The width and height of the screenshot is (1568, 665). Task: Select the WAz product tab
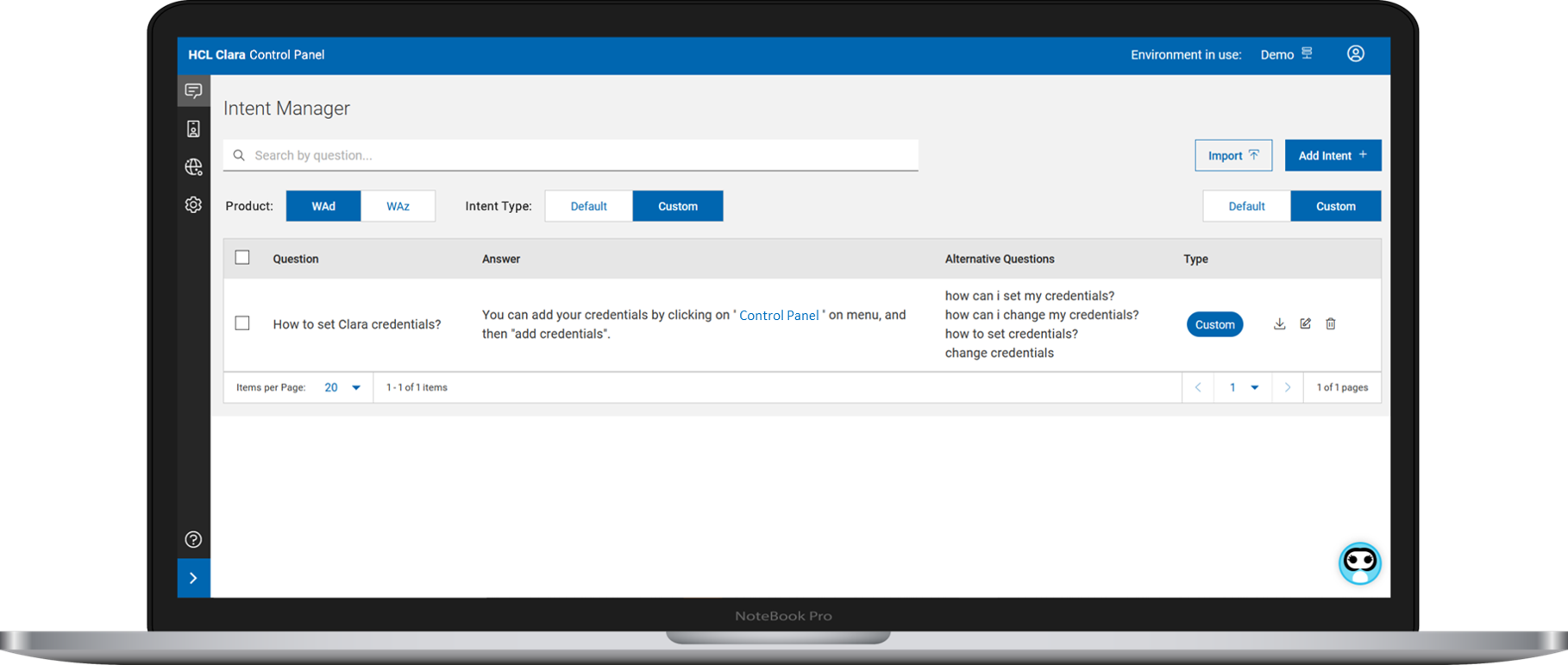click(x=398, y=206)
